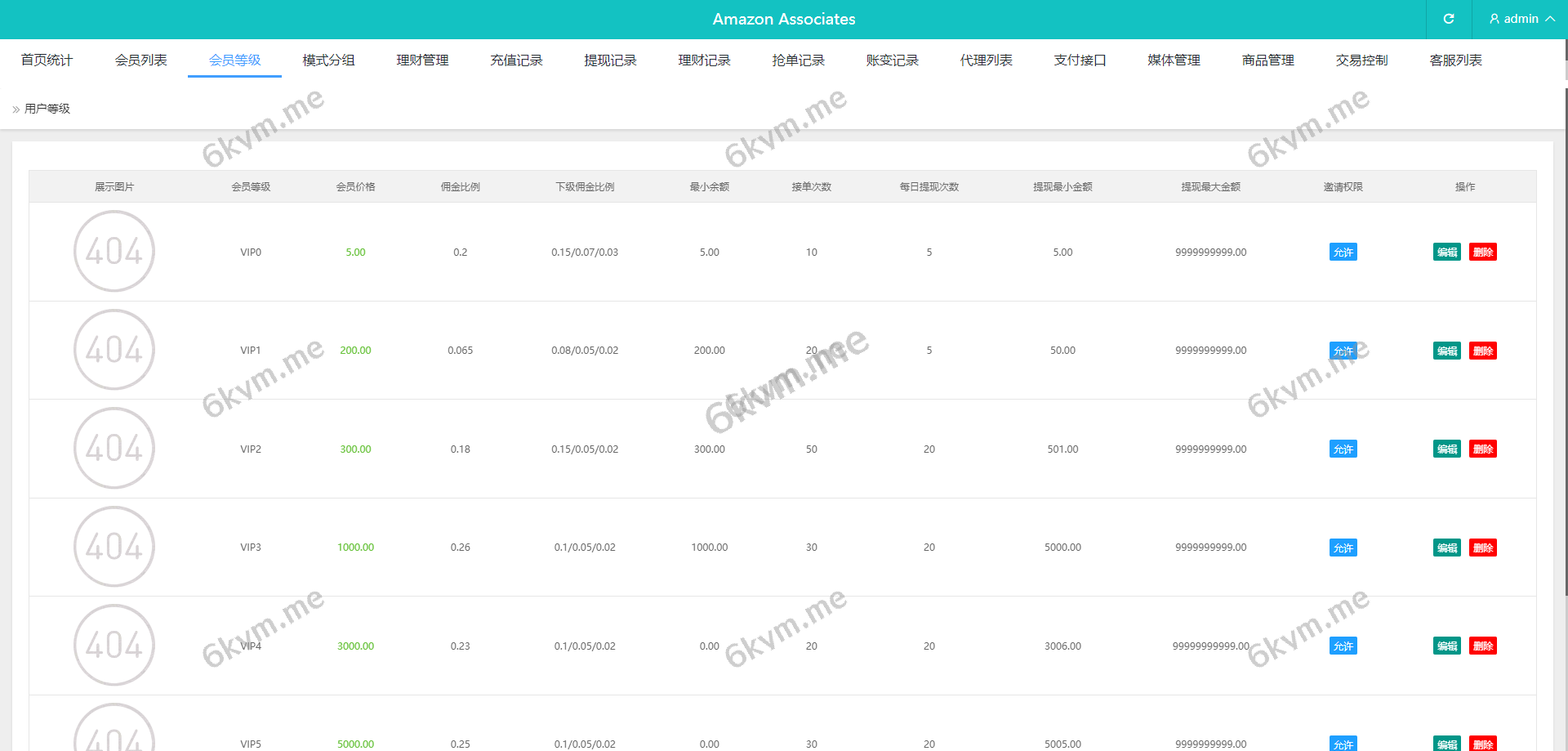The height and width of the screenshot is (751, 1568).
Task: Open the 提现记录 menu item
Action: [x=610, y=60]
